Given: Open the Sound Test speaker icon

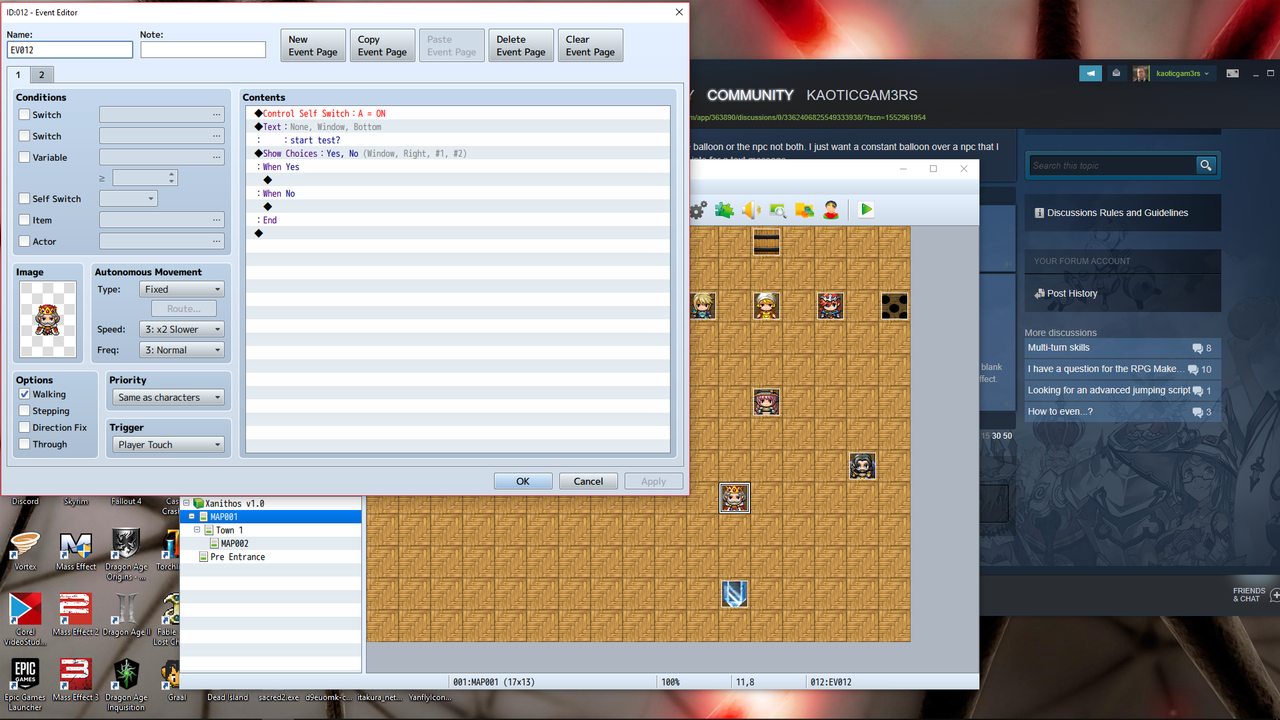Looking at the screenshot, I should click(x=749, y=209).
